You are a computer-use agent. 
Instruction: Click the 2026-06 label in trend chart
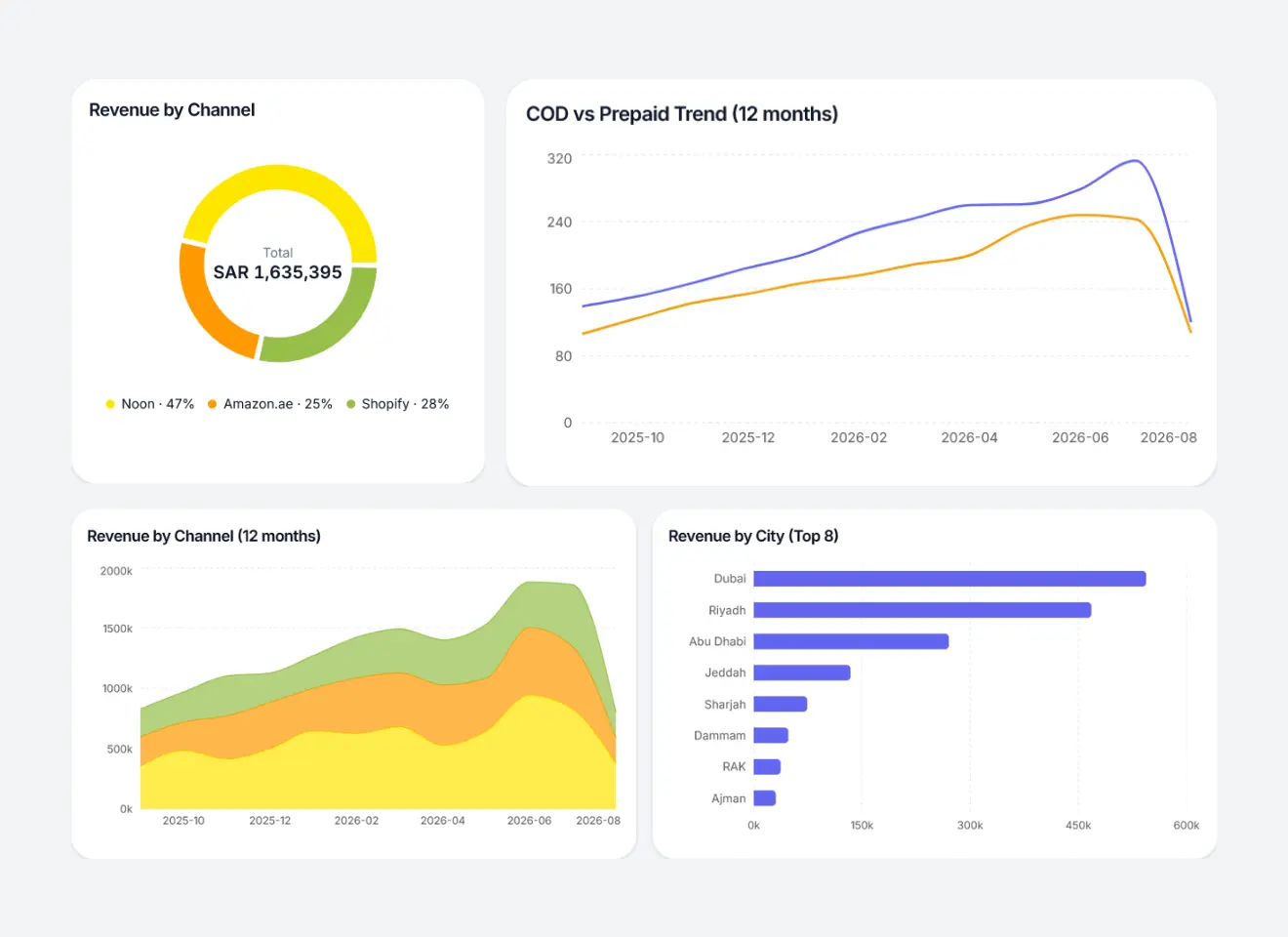pyautogui.click(x=1080, y=437)
